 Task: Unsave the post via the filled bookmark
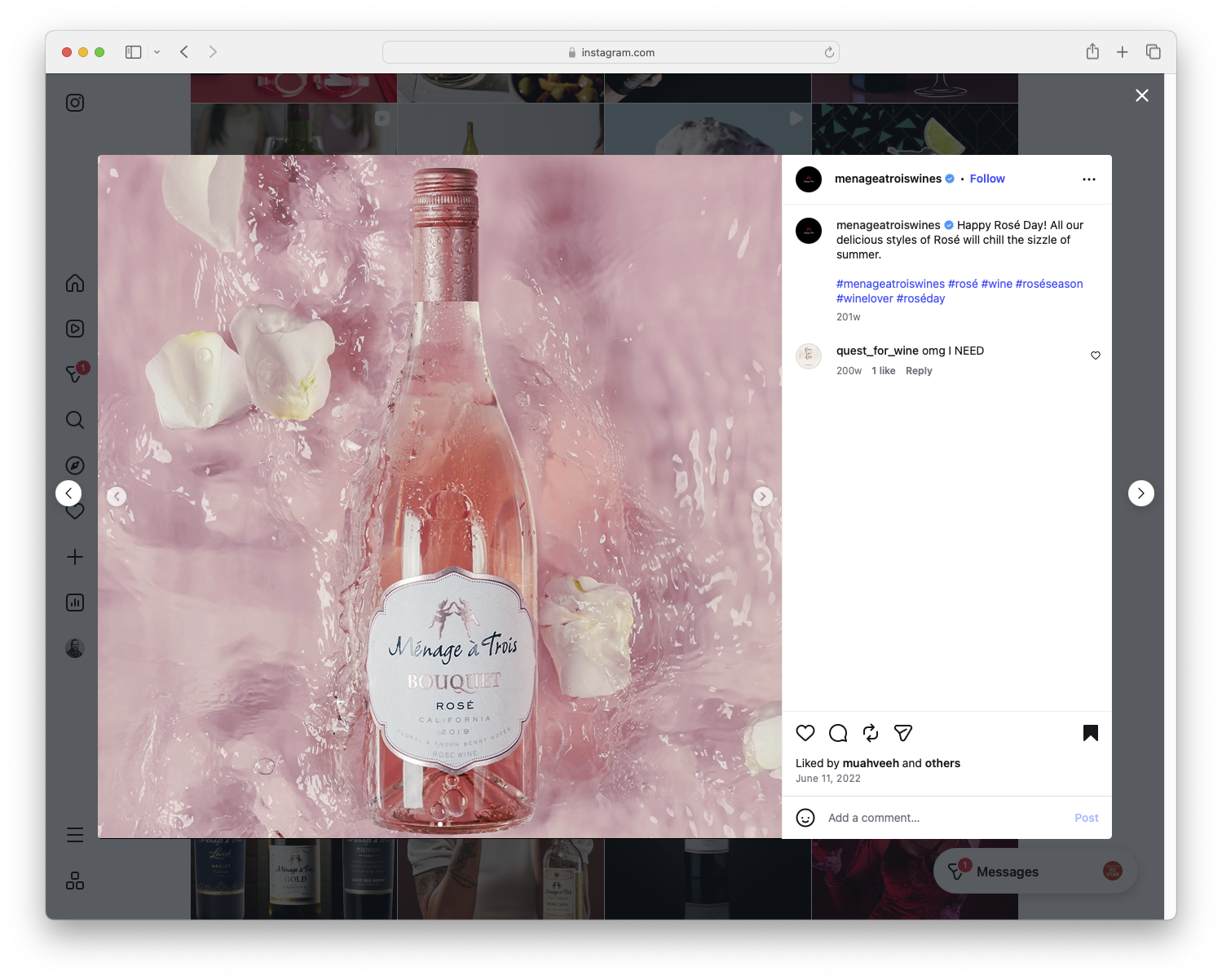point(1090,733)
